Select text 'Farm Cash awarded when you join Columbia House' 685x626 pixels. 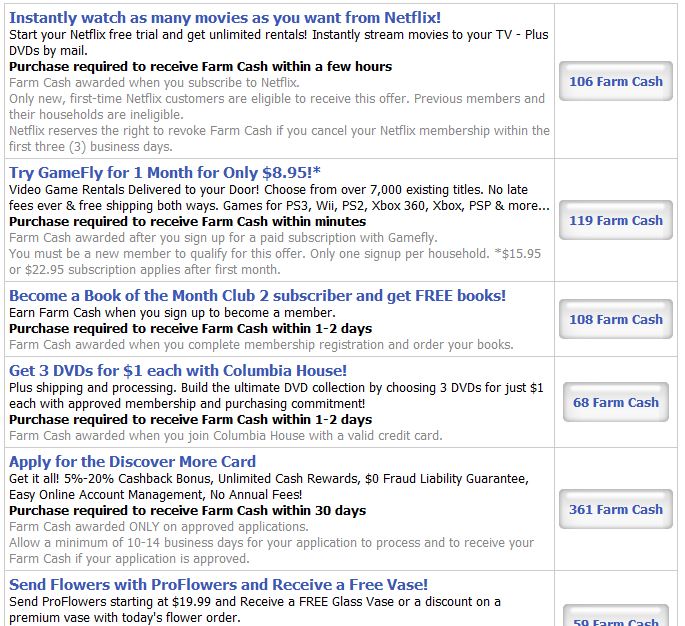tap(171, 436)
